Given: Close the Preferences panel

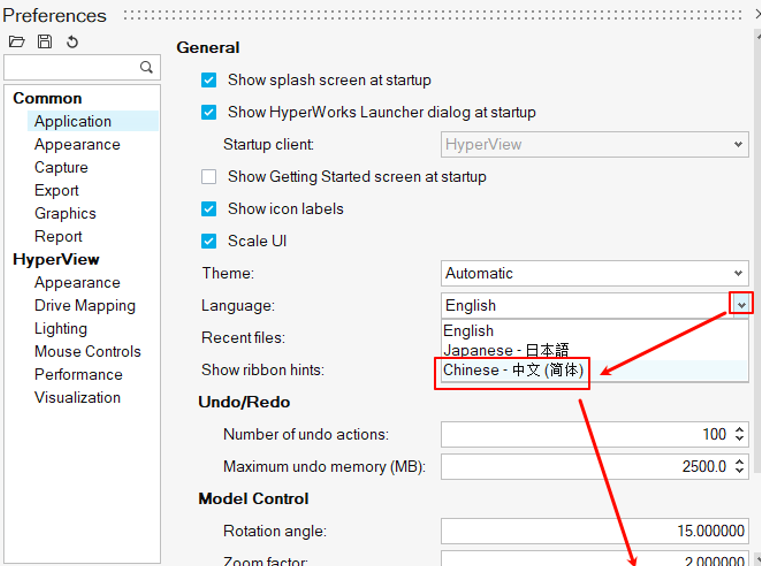Looking at the screenshot, I should (753, 15).
